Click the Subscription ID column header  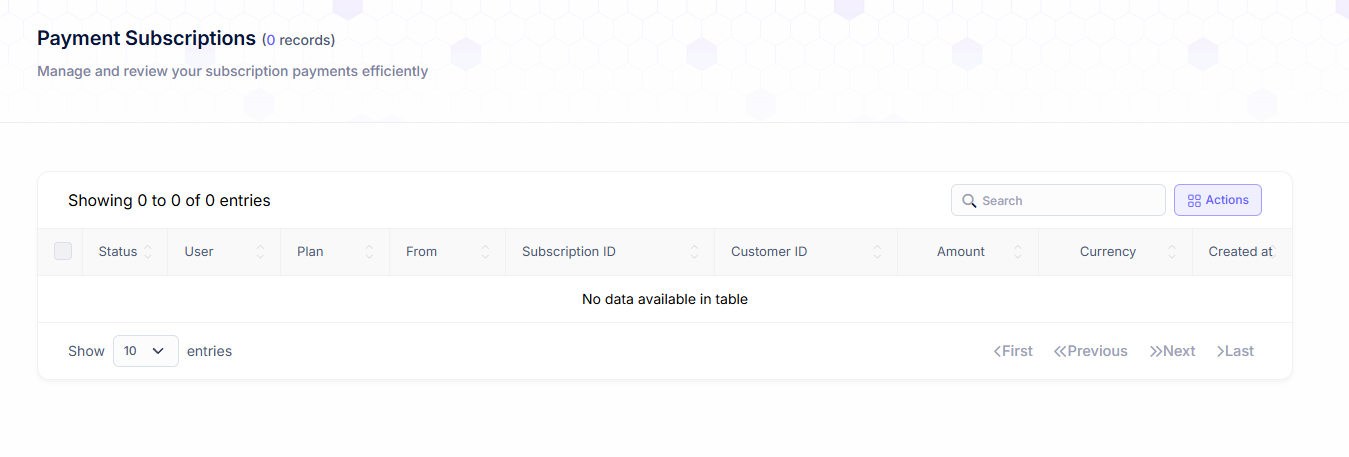click(569, 252)
